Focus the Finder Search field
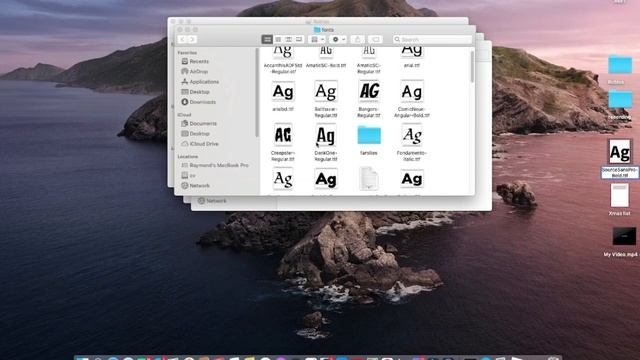This screenshot has height=360, width=640. (432, 39)
